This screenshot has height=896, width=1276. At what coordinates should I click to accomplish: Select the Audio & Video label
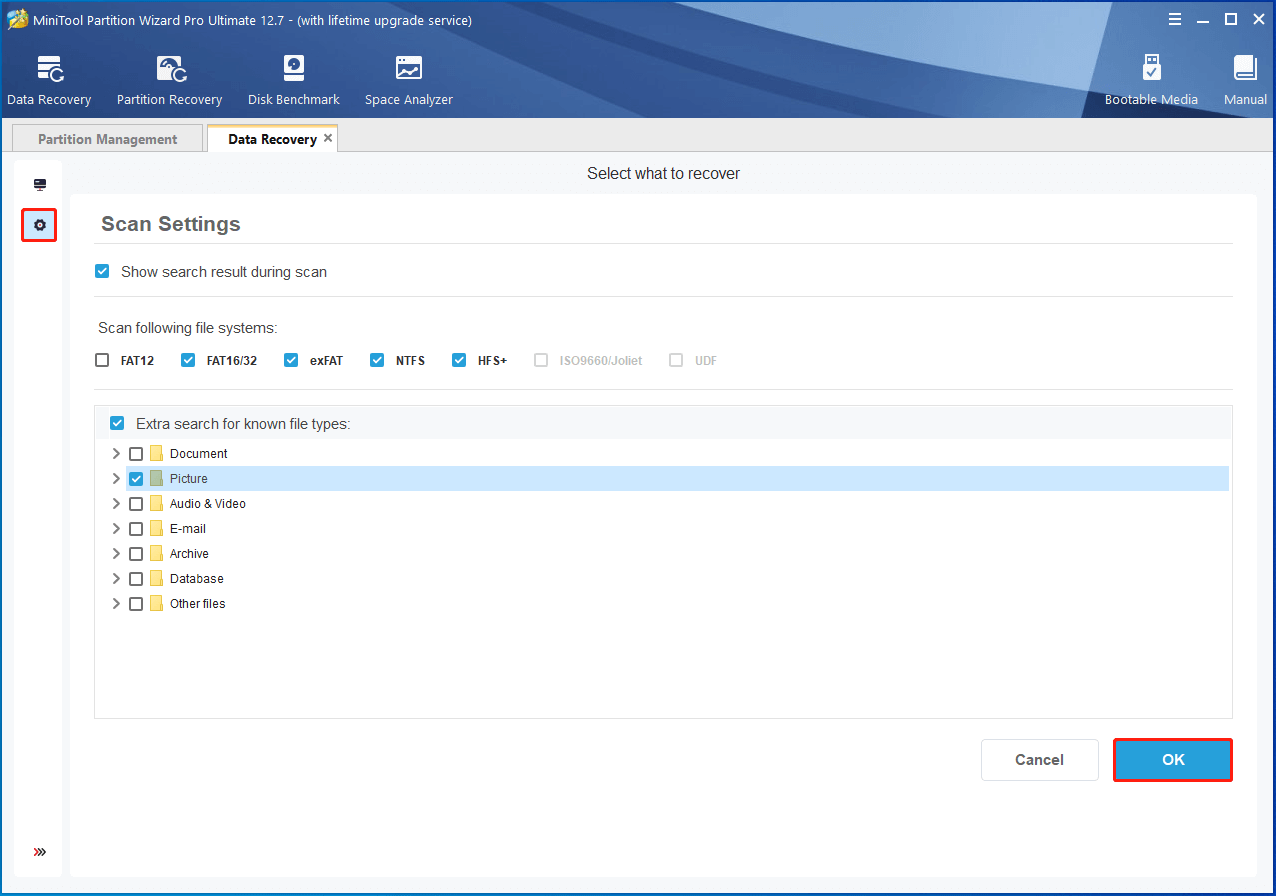[208, 504]
